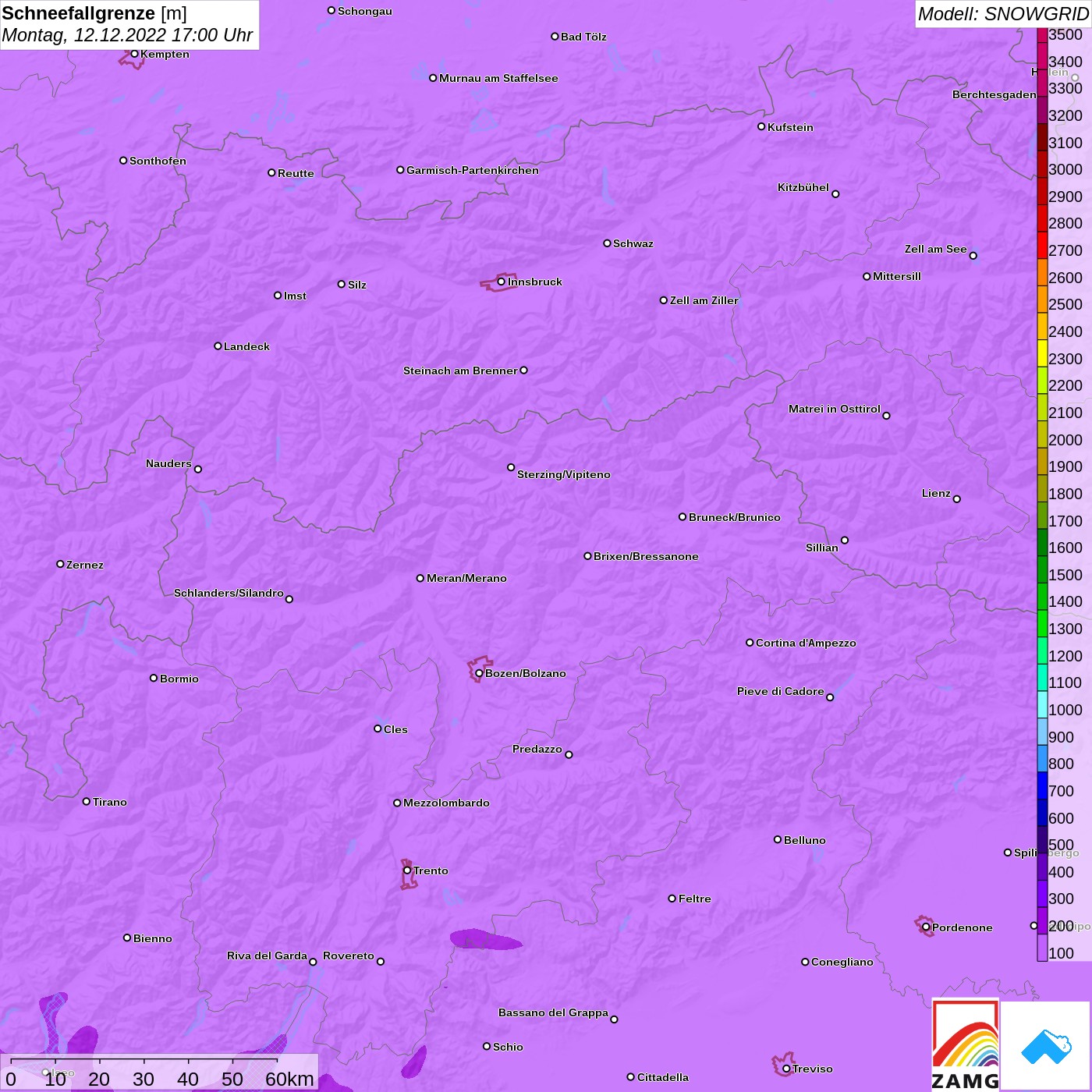Click the "Schlanders/Silandro" label
Viewport: 1092px width, 1092px height.
pos(229,593)
